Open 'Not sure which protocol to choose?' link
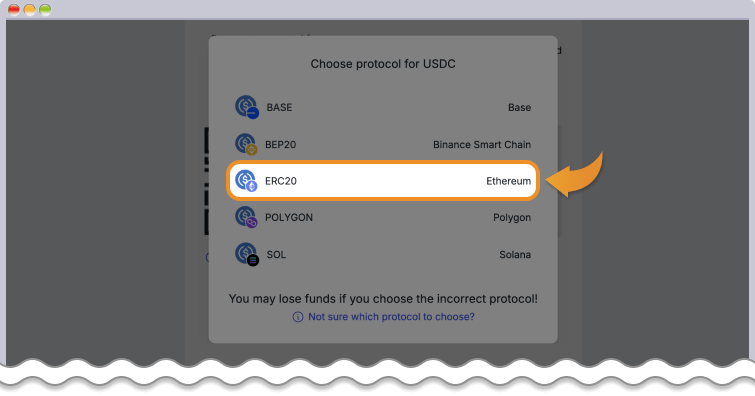 391,317
